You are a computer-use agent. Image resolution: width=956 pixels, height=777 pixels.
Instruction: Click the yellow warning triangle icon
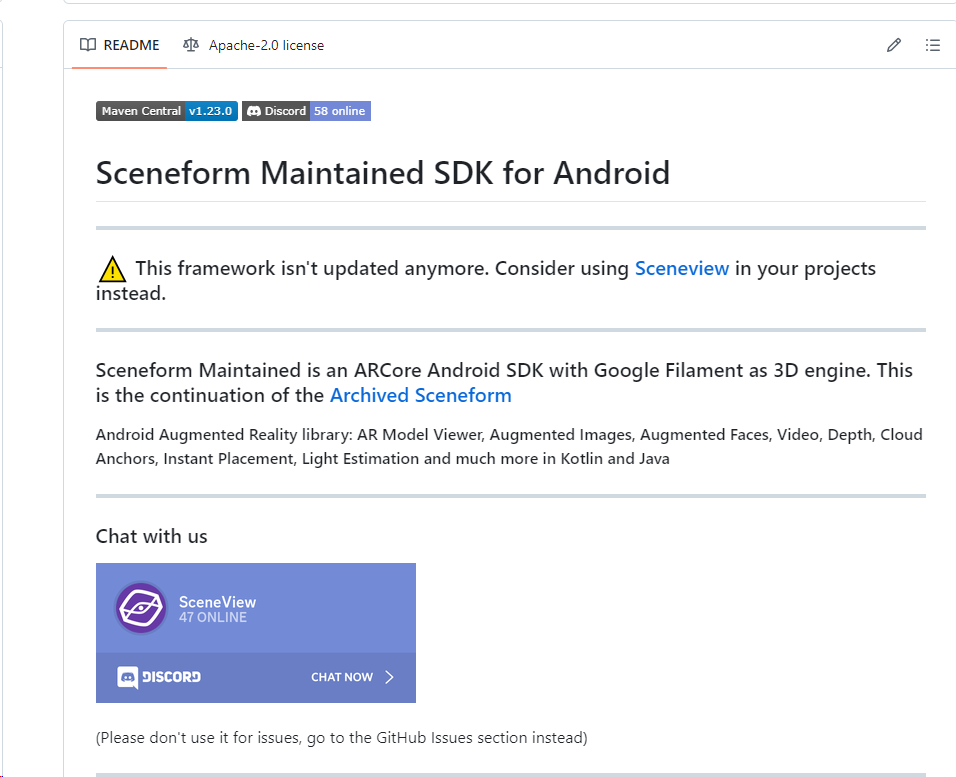(112, 269)
